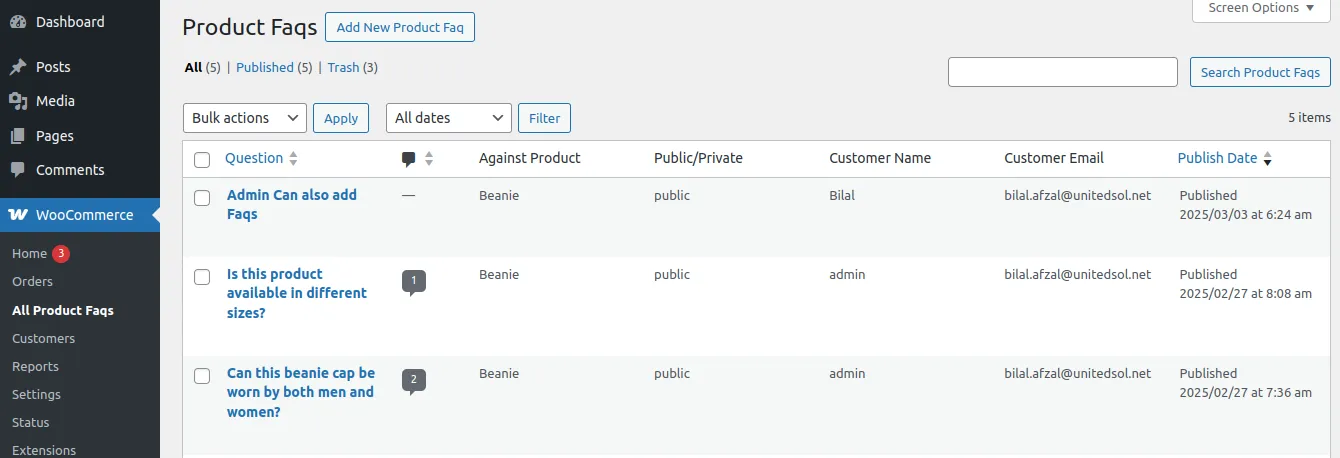Viewport: 1340px width, 458px height.
Task: Click the Add New Product Faq button
Action: click(400, 27)
